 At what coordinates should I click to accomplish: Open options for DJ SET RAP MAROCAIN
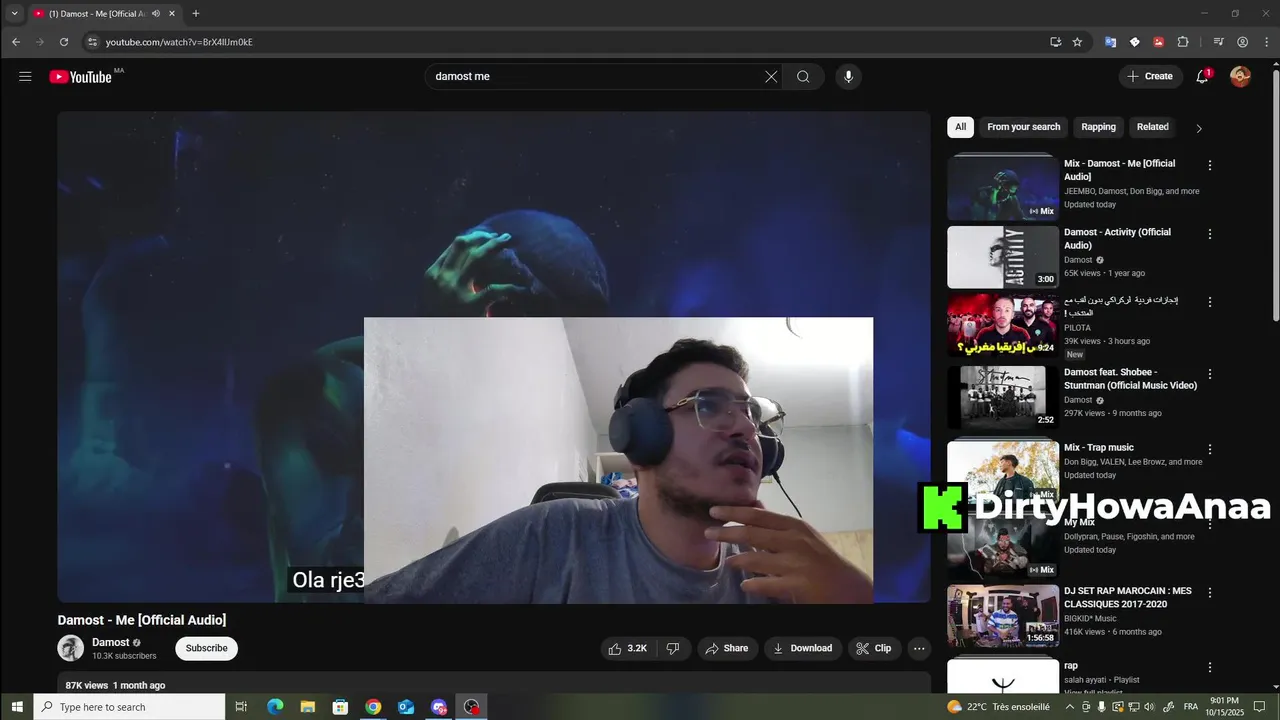(1209, 593)
